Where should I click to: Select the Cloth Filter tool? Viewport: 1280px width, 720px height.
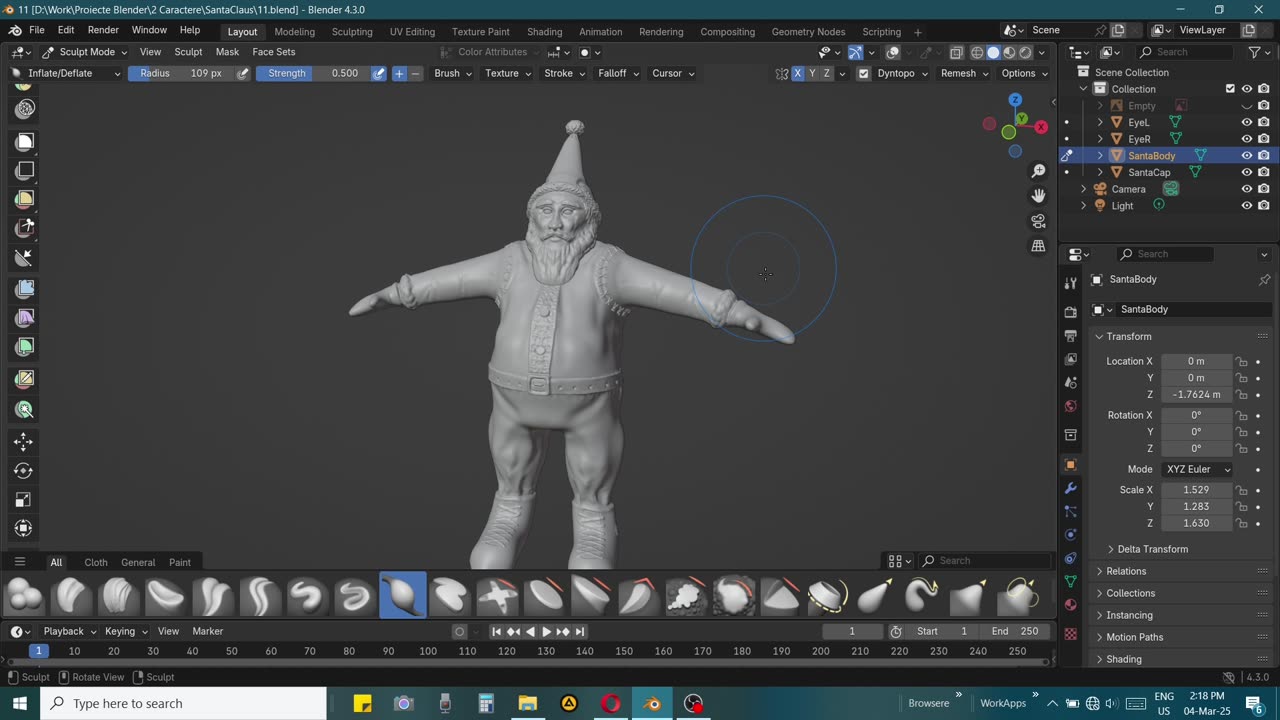pyautogui.click(x=25, y=318)
